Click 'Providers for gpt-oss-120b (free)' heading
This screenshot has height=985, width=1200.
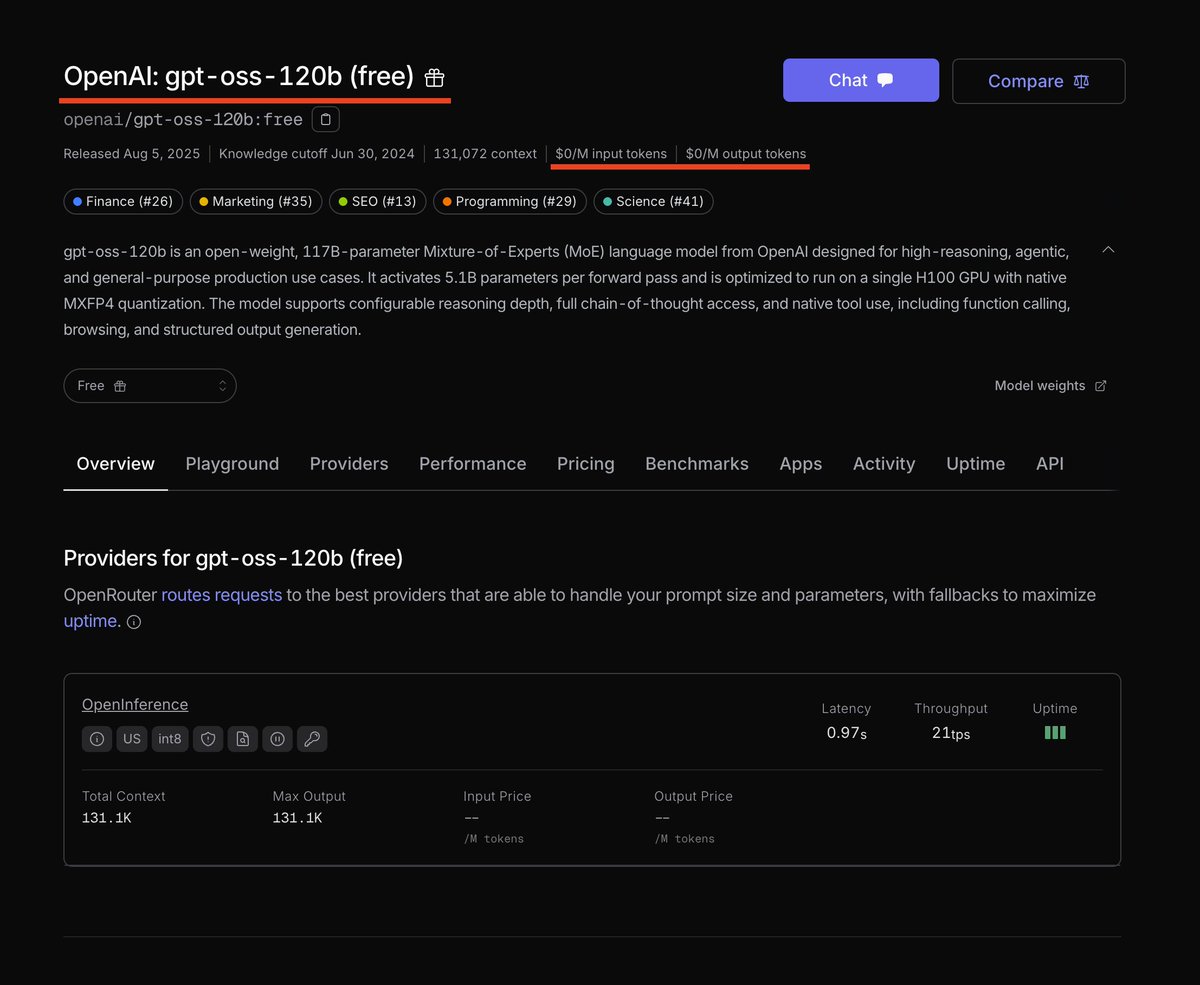tap(234, 558)
